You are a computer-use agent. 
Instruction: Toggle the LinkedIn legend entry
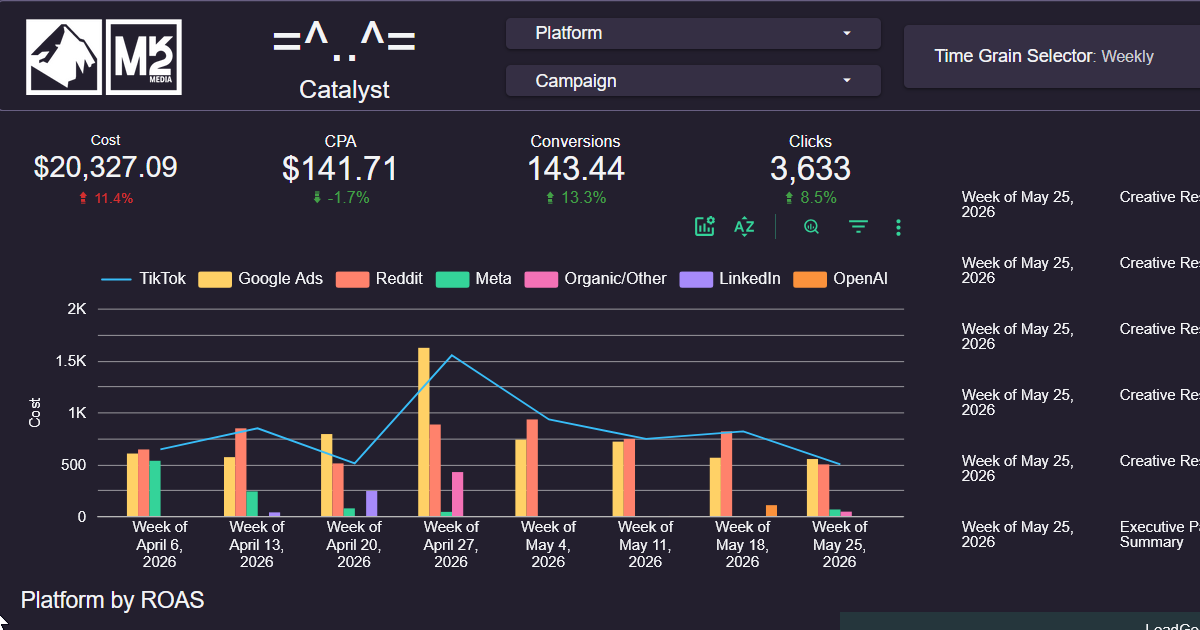(730, 279)
